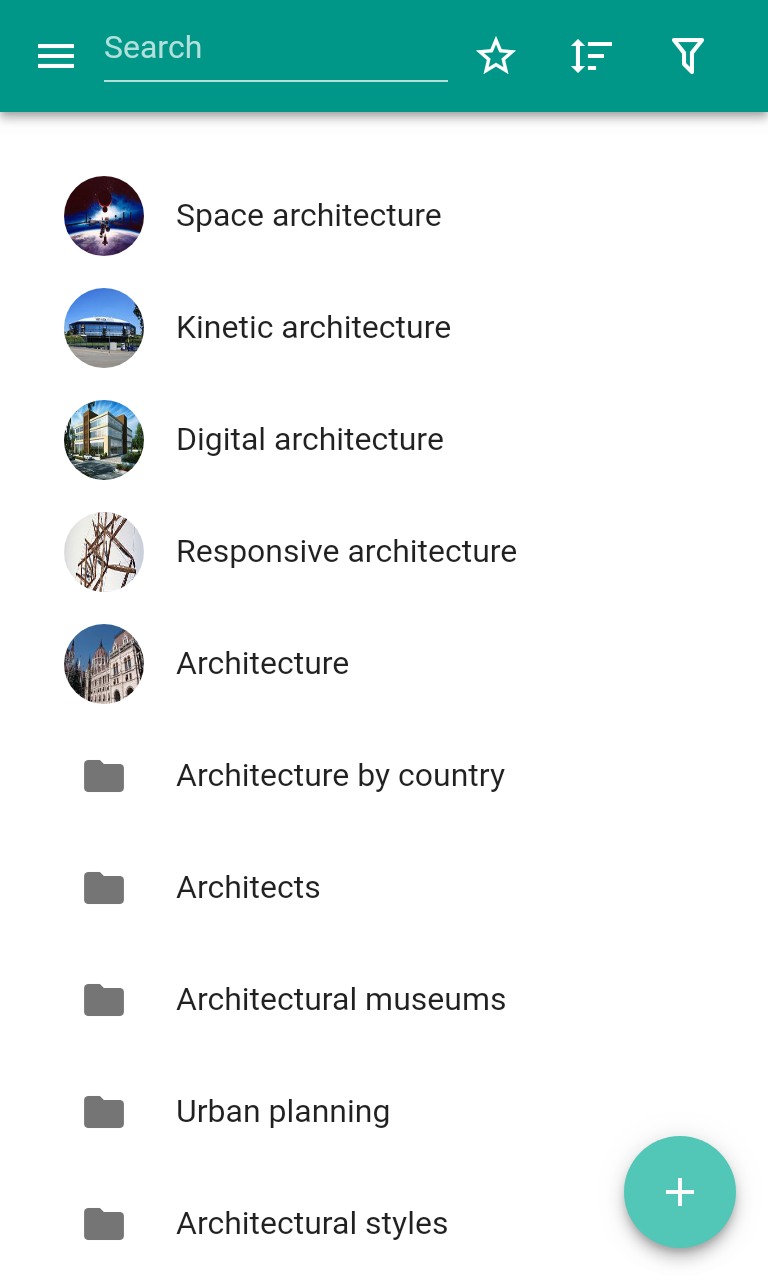
Task: Select the Architectural museums folder icon
Action: (104, 1000)
